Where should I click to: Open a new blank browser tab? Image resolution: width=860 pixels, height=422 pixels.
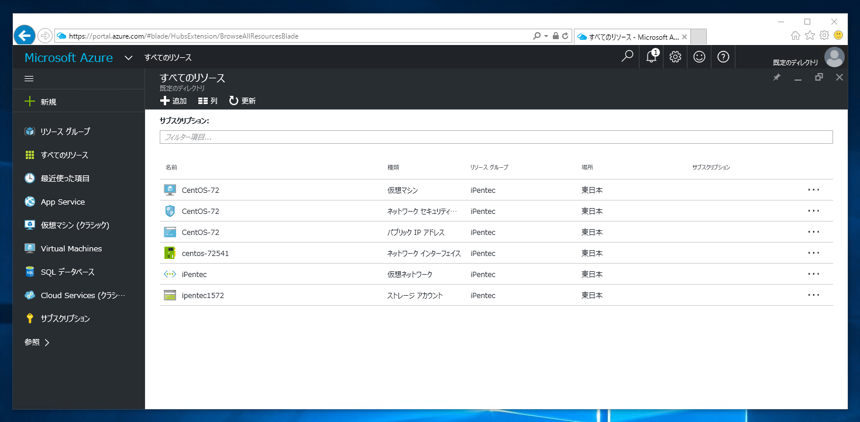click(x=698, y=37)
